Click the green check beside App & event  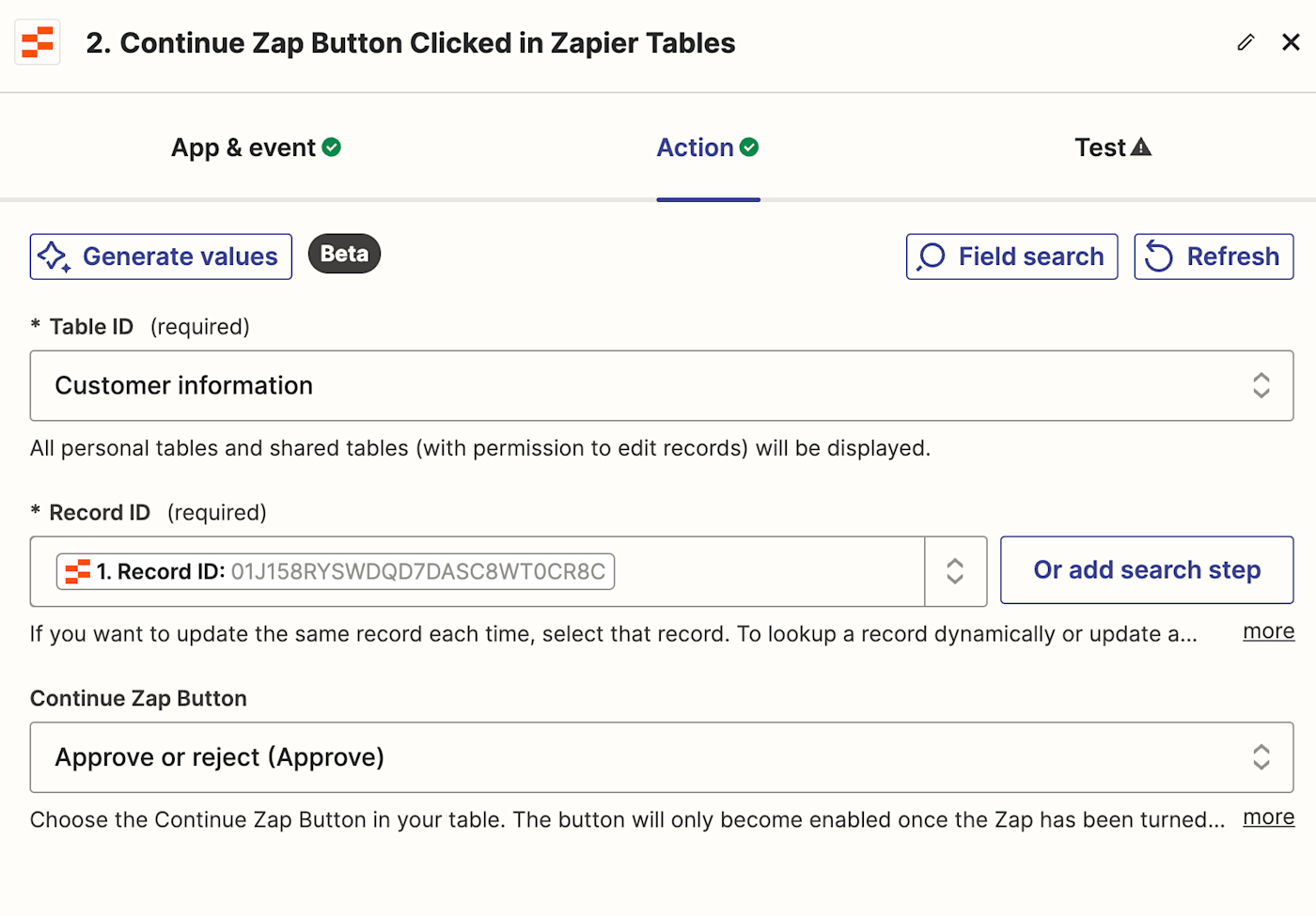[x=332, y=147]
